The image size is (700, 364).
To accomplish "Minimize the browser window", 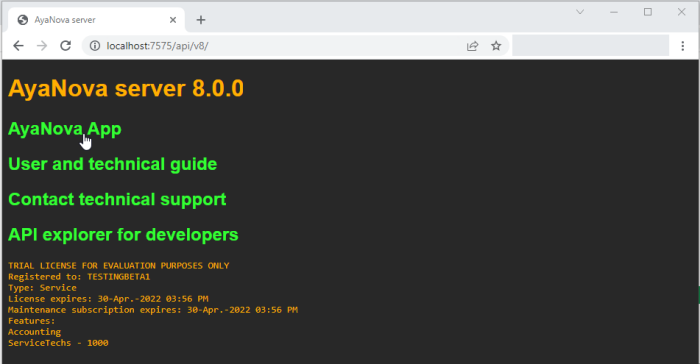I will (x=614, y=12).
